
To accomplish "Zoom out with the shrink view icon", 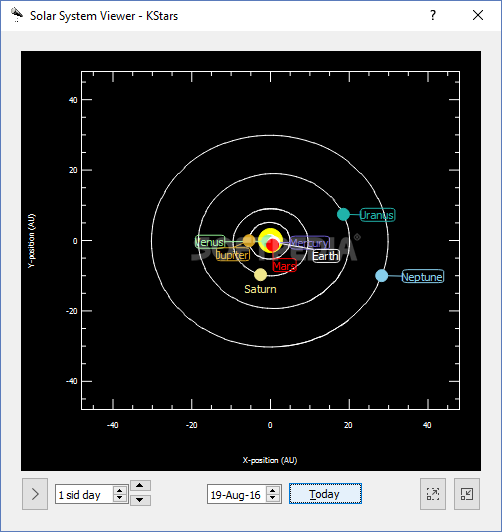I will (x=467, y=494).
